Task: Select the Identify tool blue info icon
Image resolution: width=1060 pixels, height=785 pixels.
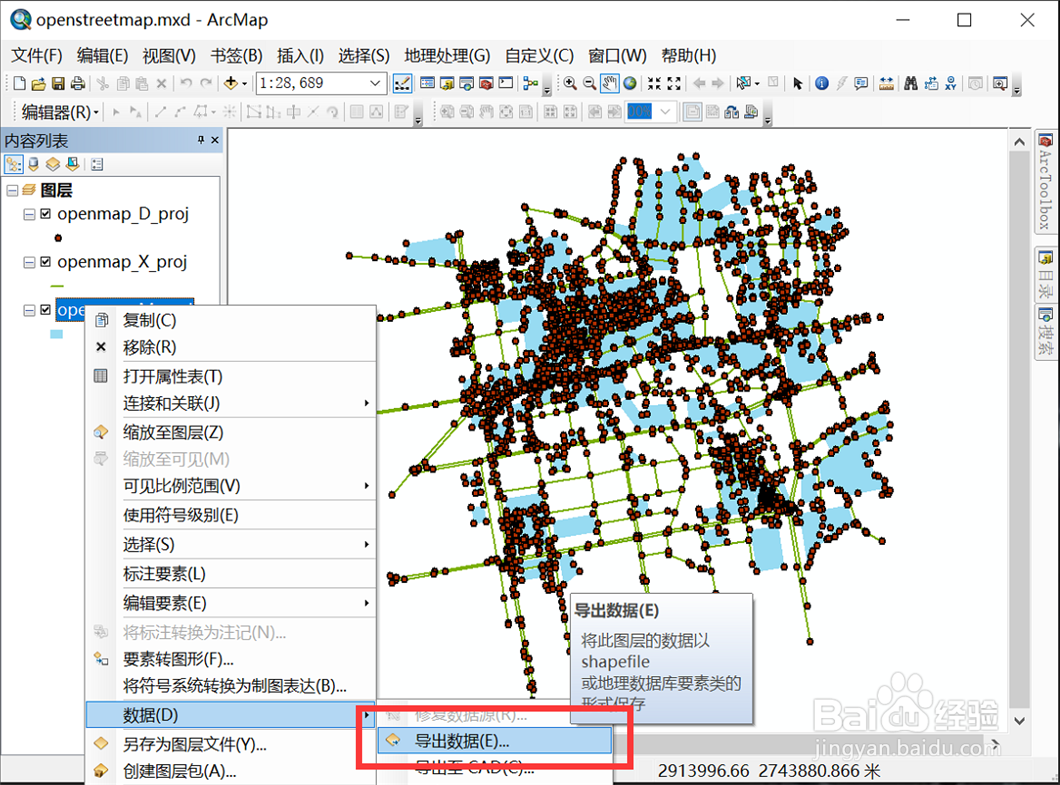Action: click(822, 83)
